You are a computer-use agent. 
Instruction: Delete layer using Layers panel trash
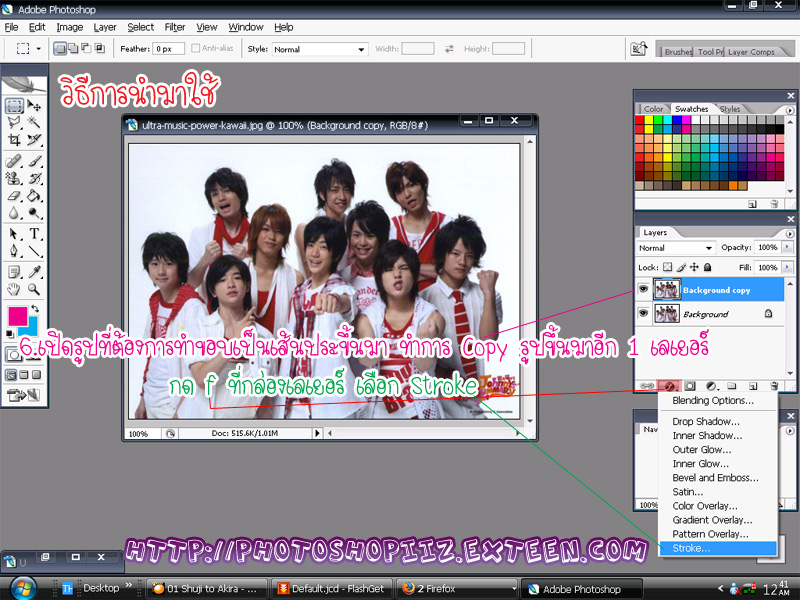tap(774, 386)
